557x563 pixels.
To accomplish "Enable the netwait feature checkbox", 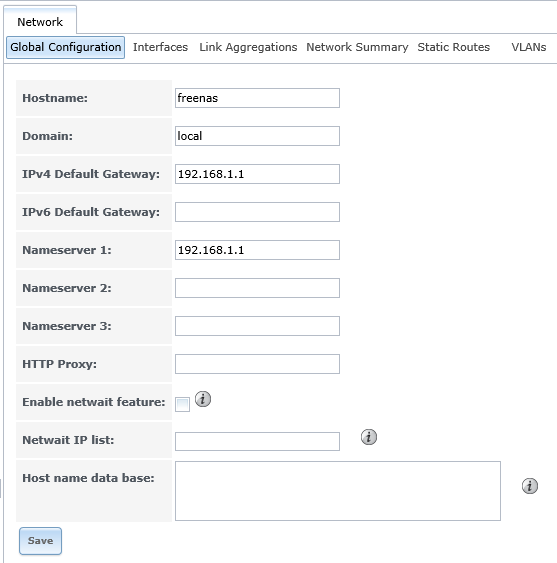I will tap(182, 405).
